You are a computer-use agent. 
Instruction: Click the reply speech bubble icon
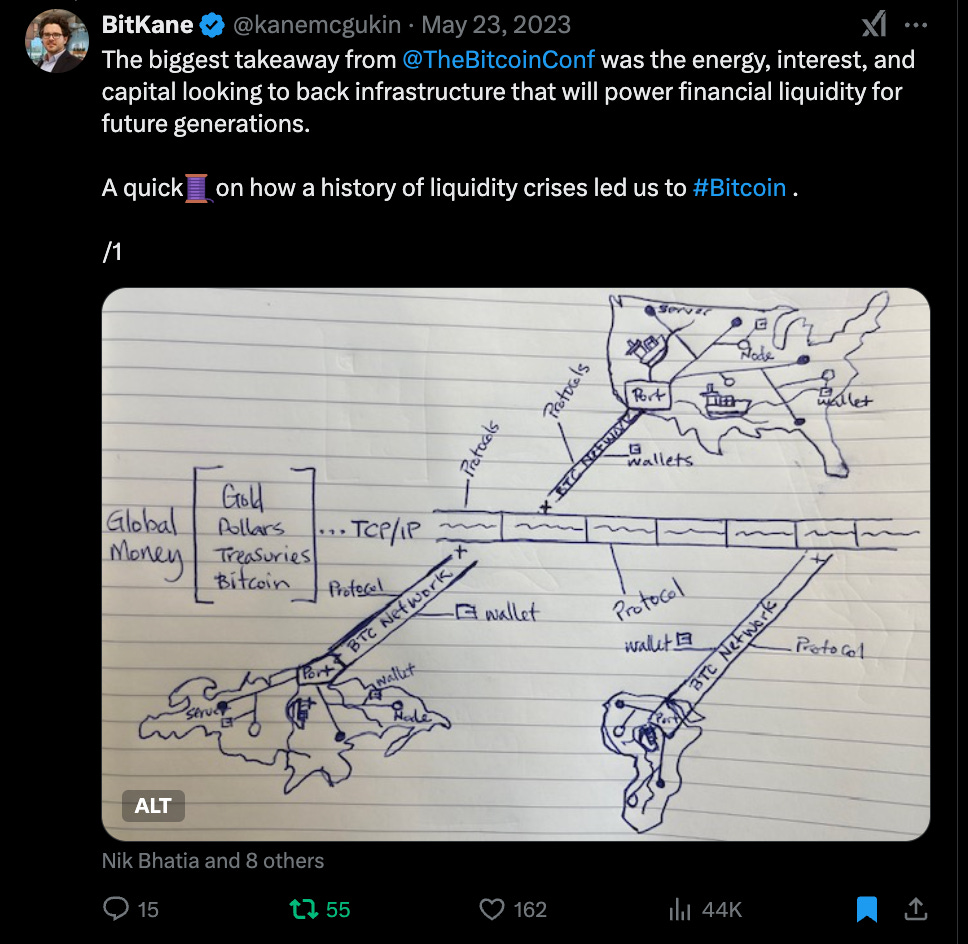116,909
